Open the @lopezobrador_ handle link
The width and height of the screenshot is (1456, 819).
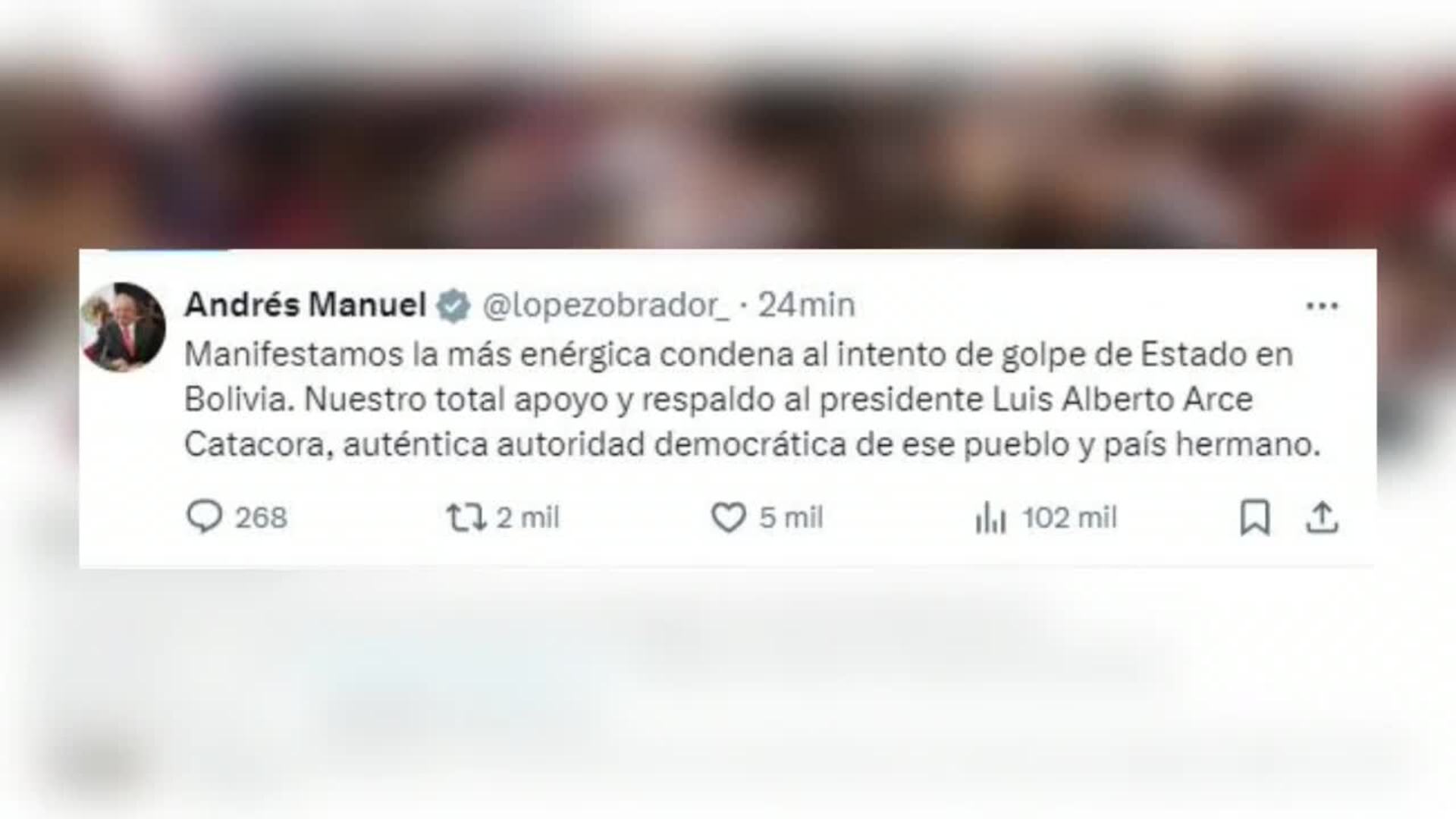point(606,306)
